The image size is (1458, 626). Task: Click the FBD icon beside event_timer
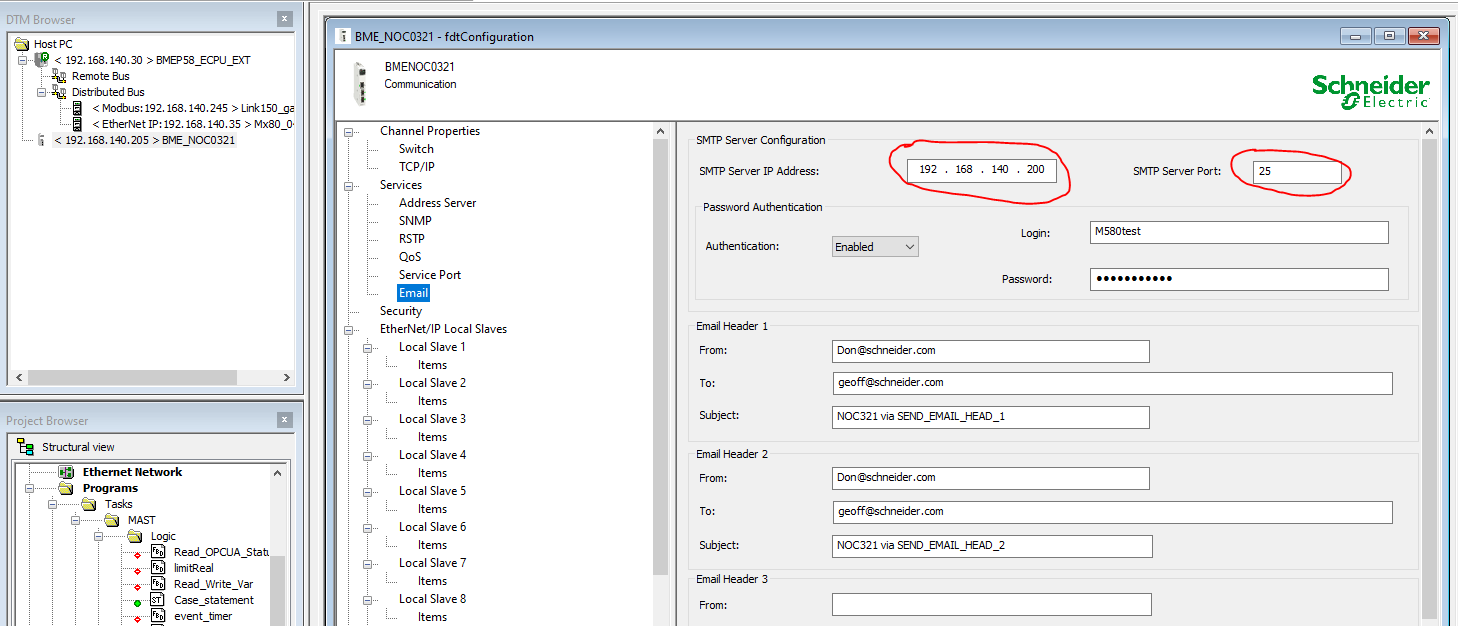[x=158, y=616]
